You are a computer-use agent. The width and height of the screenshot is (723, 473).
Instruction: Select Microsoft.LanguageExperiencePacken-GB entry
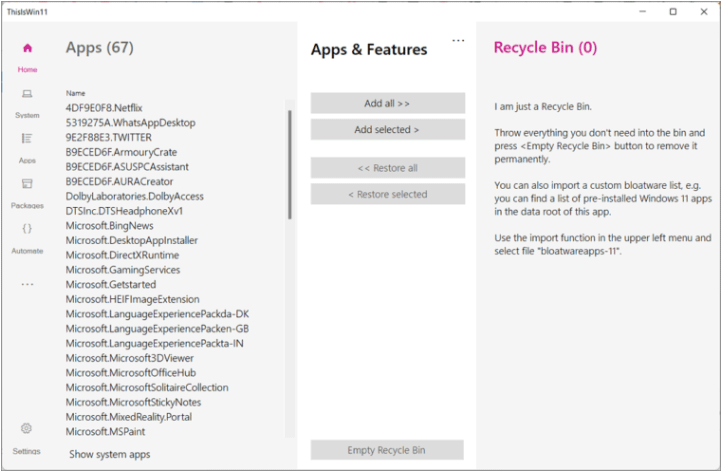point(157,329)
